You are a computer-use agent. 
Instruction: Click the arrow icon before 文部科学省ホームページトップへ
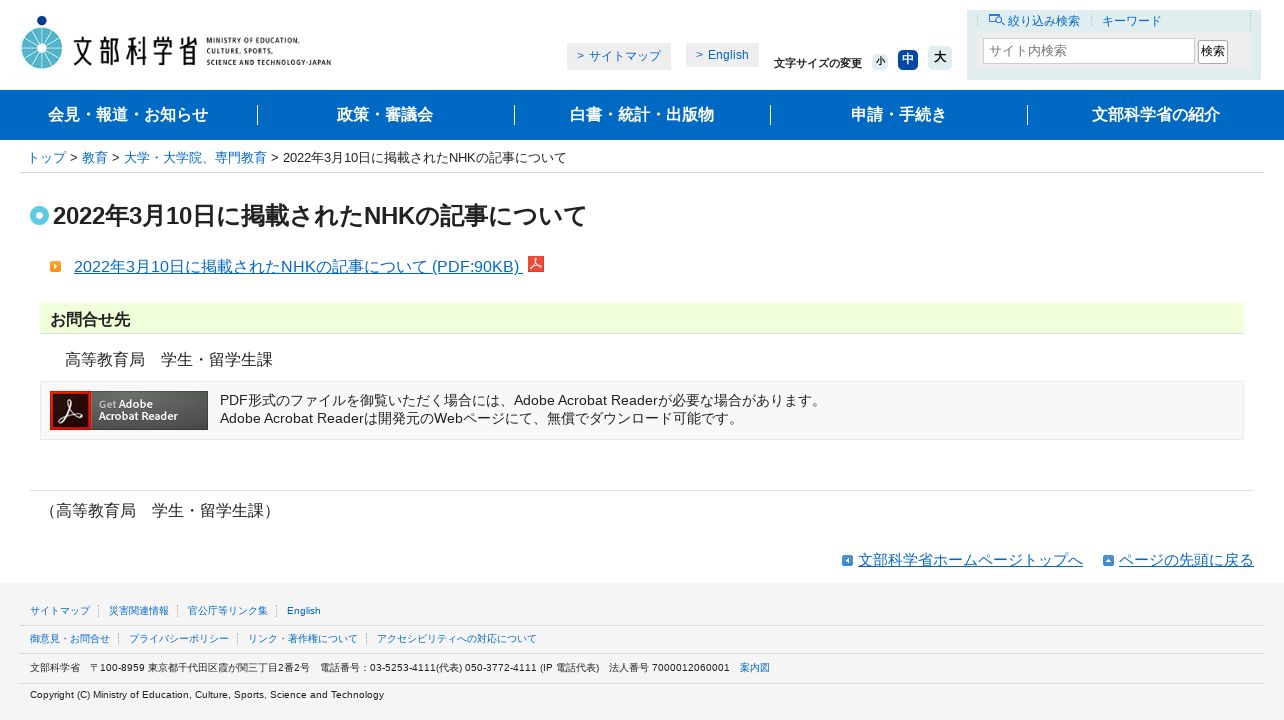tap(847, 560)
